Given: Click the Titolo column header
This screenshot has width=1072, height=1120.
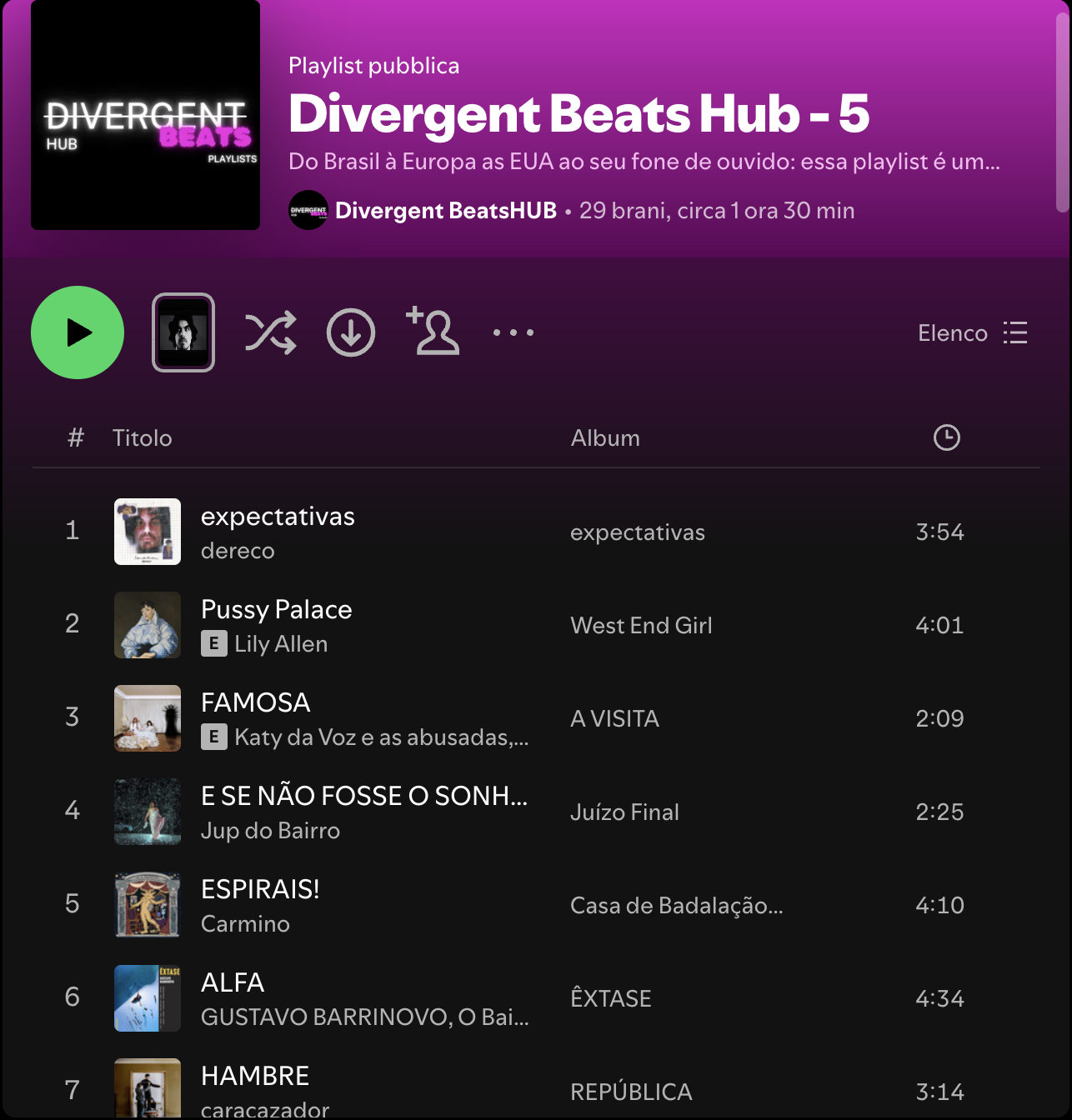Looking at the screenshot, I should tap(142, 437).
